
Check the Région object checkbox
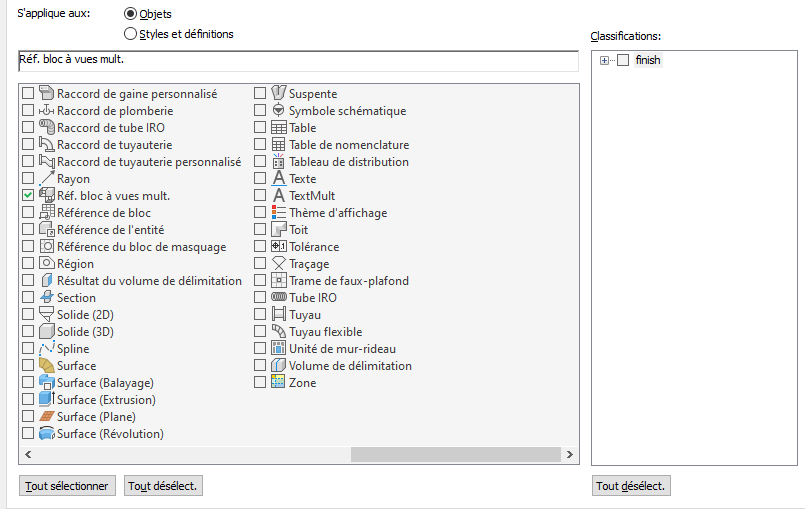point(28,264)
